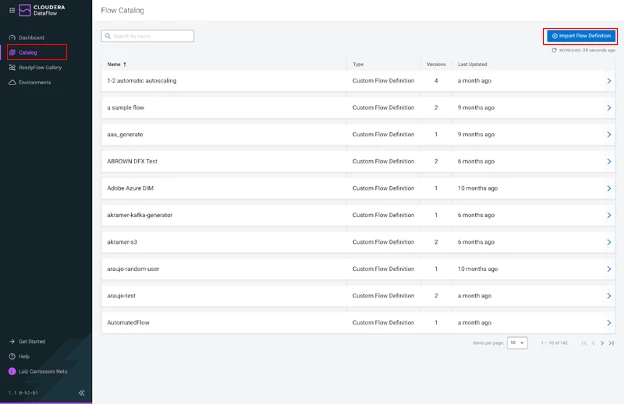Click the '1 – 10 of 142' pagination text
Screen dimensions: 624x404
[554, 343]
